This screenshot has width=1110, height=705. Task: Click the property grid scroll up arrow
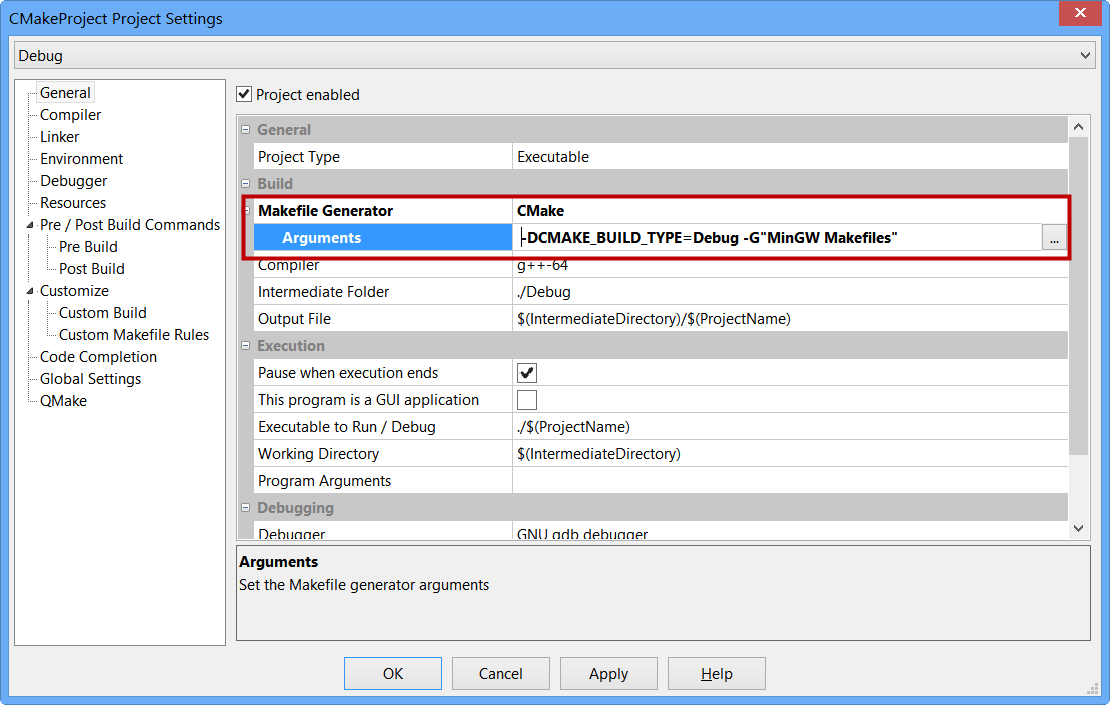(1078, 127)
